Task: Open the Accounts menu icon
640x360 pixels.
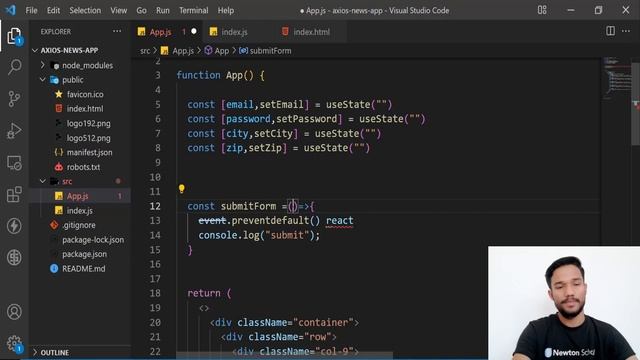Action: (x=14, y=312)
